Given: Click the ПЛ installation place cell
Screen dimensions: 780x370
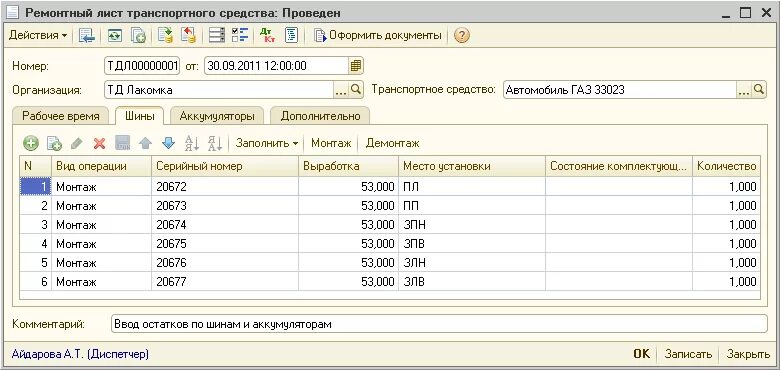Looking at the screenshot, I should (x=472, y=187).
